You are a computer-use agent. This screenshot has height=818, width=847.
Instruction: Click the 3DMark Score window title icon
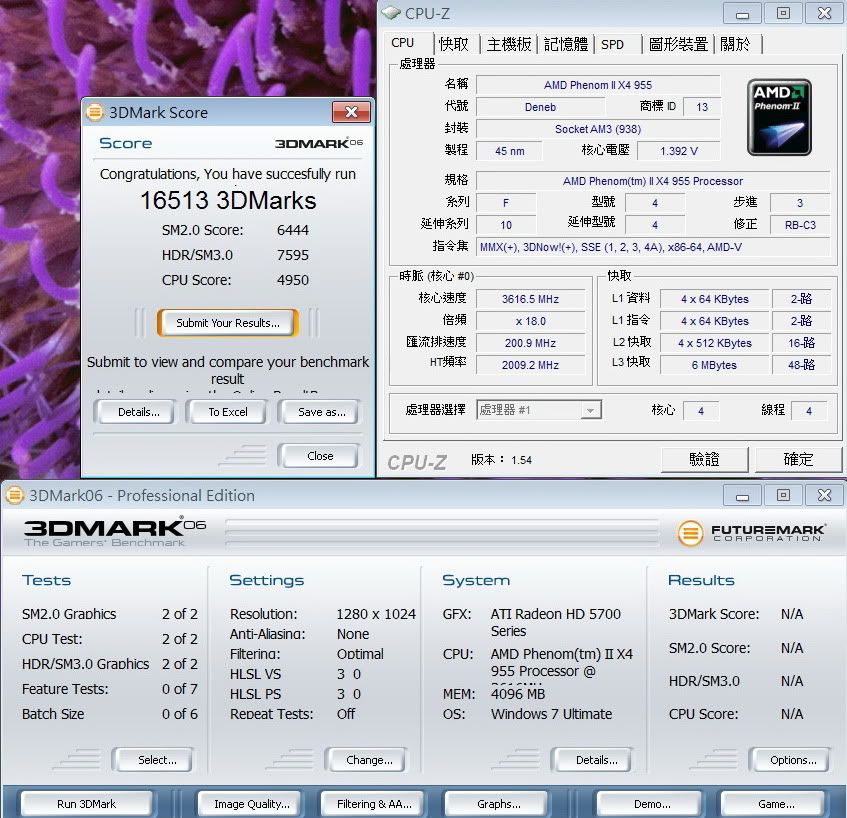(x=95, y=113)
